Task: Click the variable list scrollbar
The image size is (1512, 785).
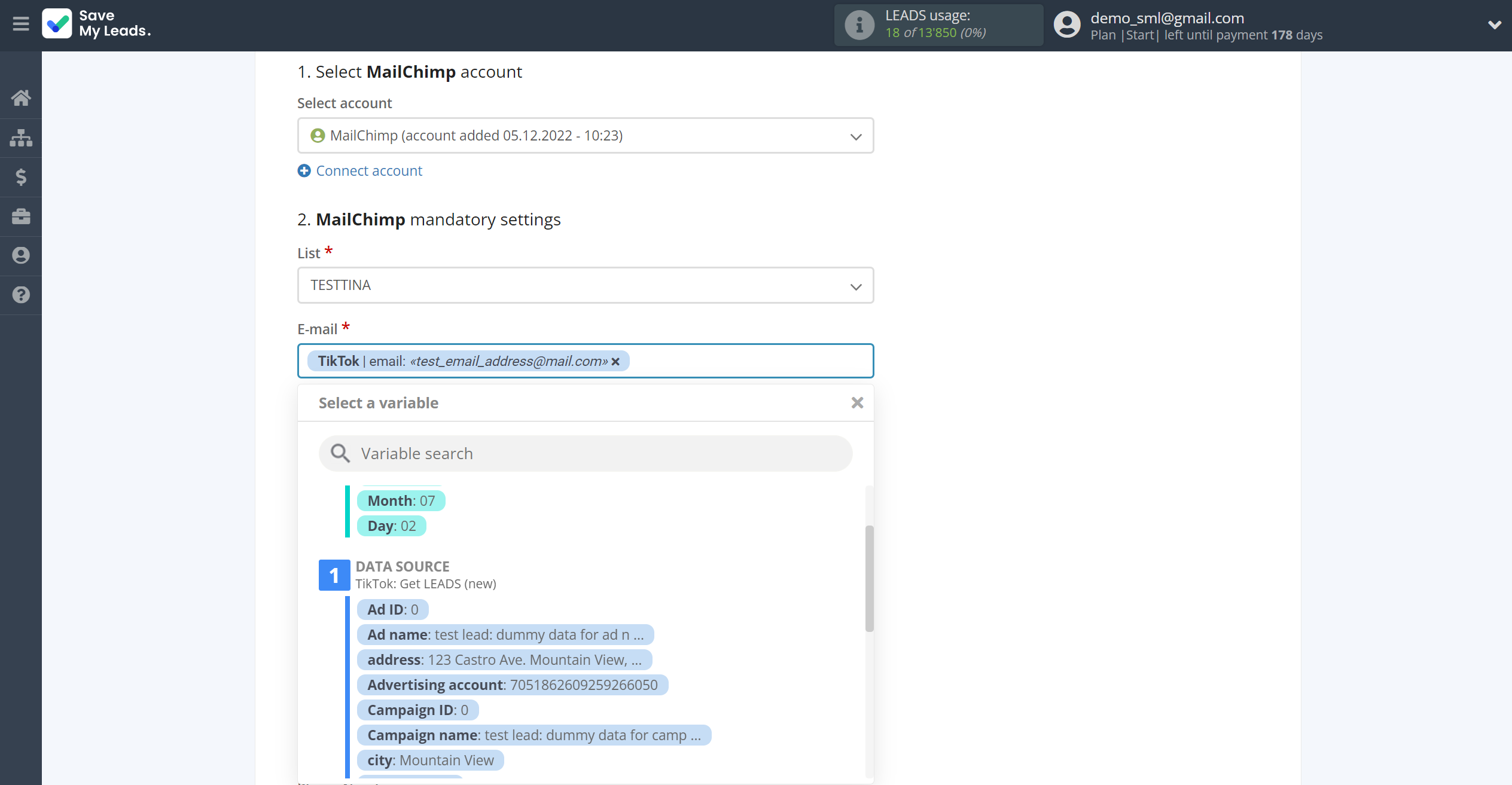Action: click(870, 578)
